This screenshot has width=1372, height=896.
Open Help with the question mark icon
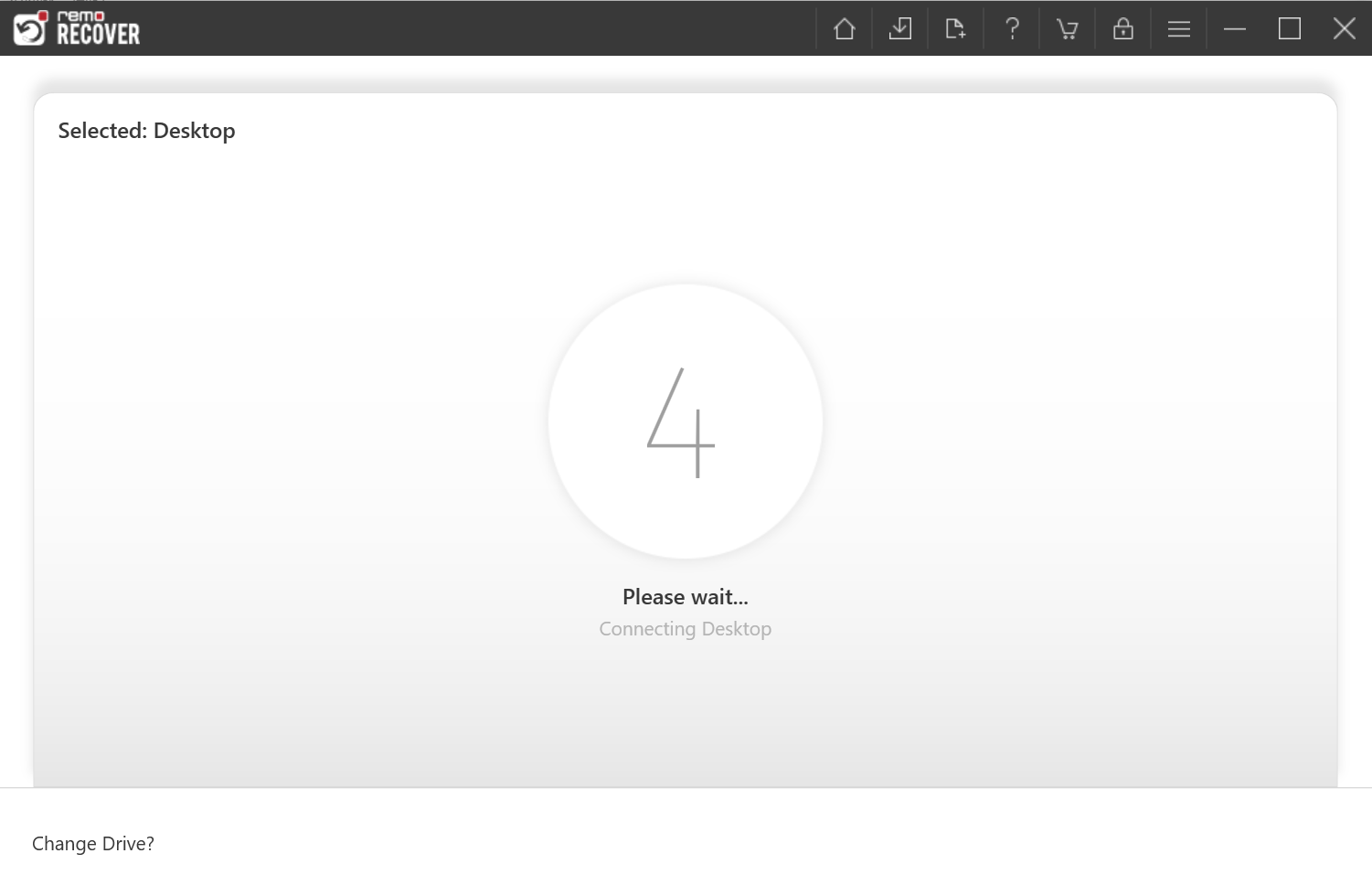tap(1012, 29)
